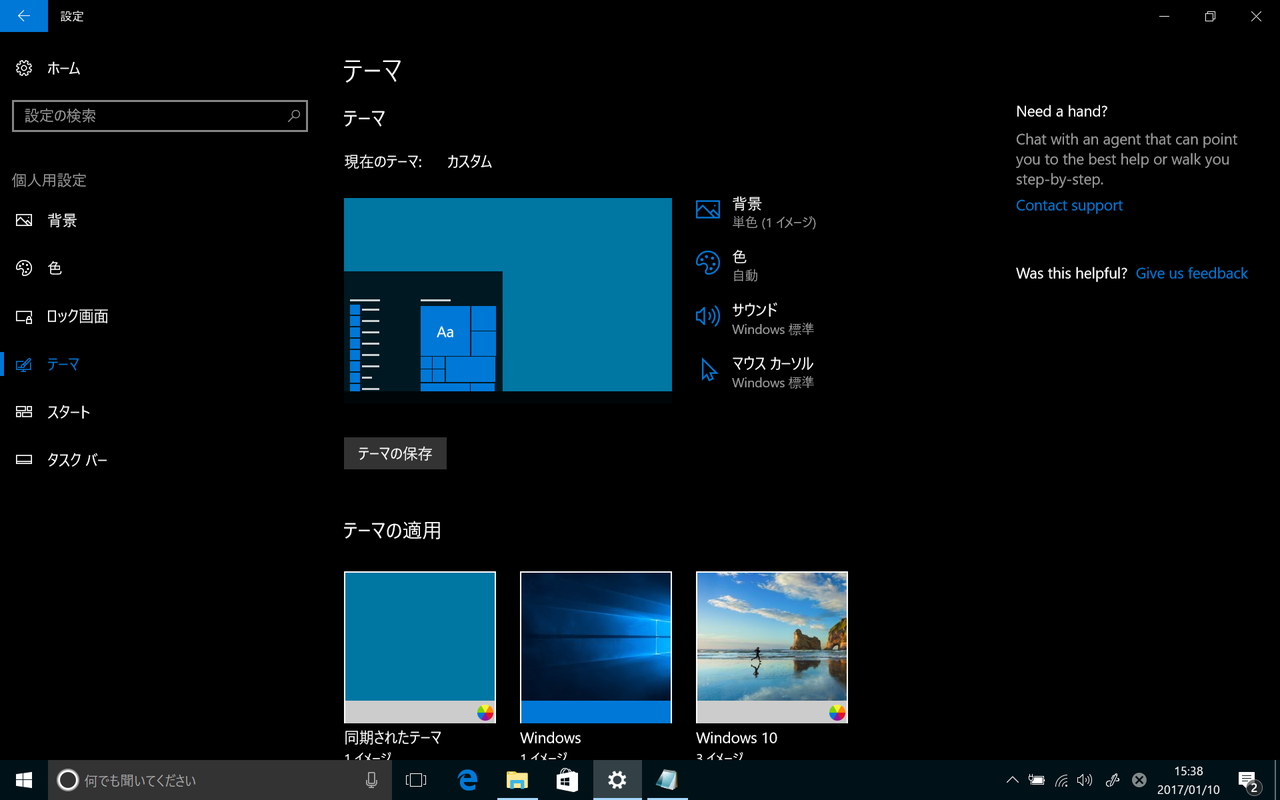Check the battery icon in the tray
This screenshot has height=800, width=1280.
click(1037, 780)
